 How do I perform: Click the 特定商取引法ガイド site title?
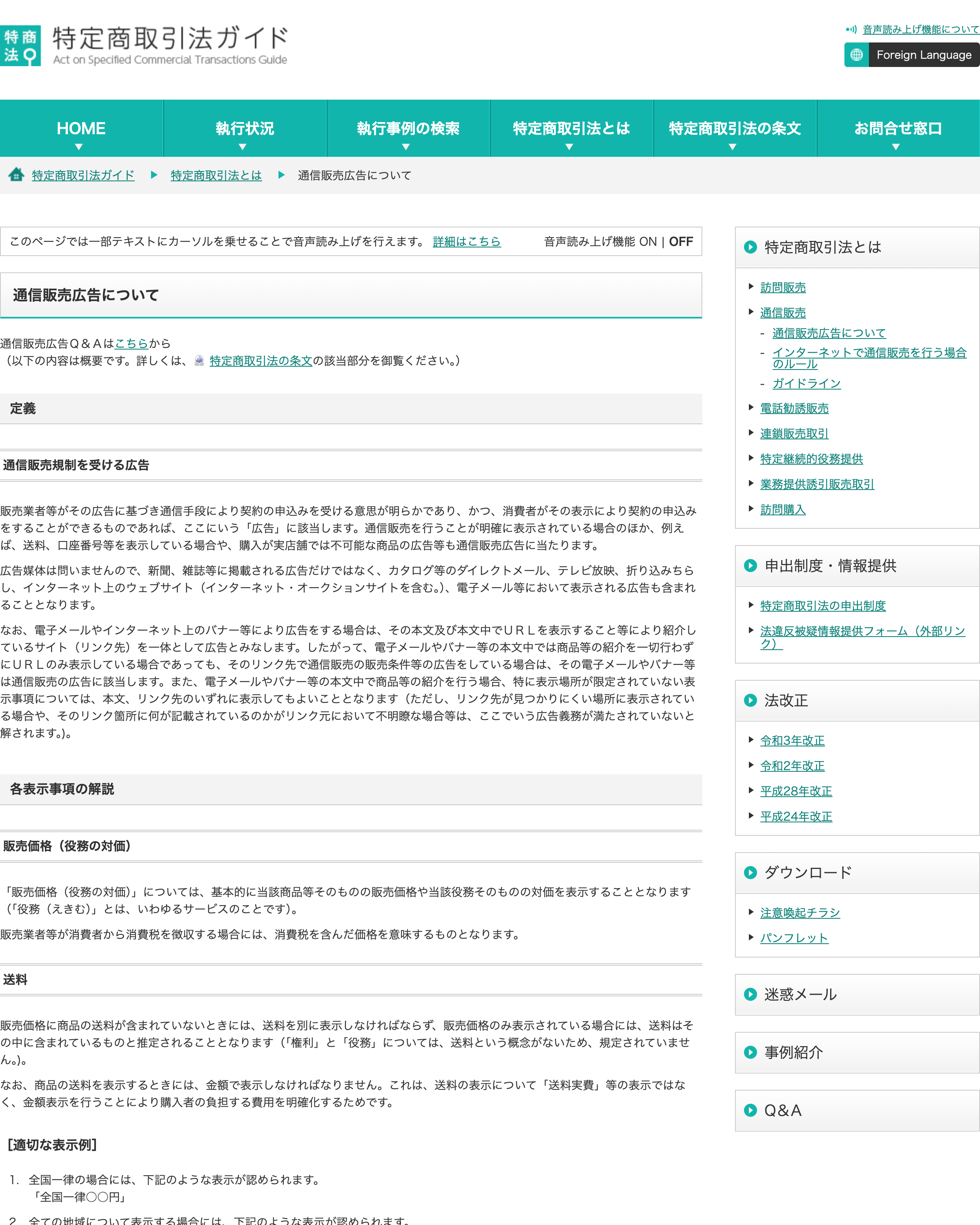(x=170, y=45)
